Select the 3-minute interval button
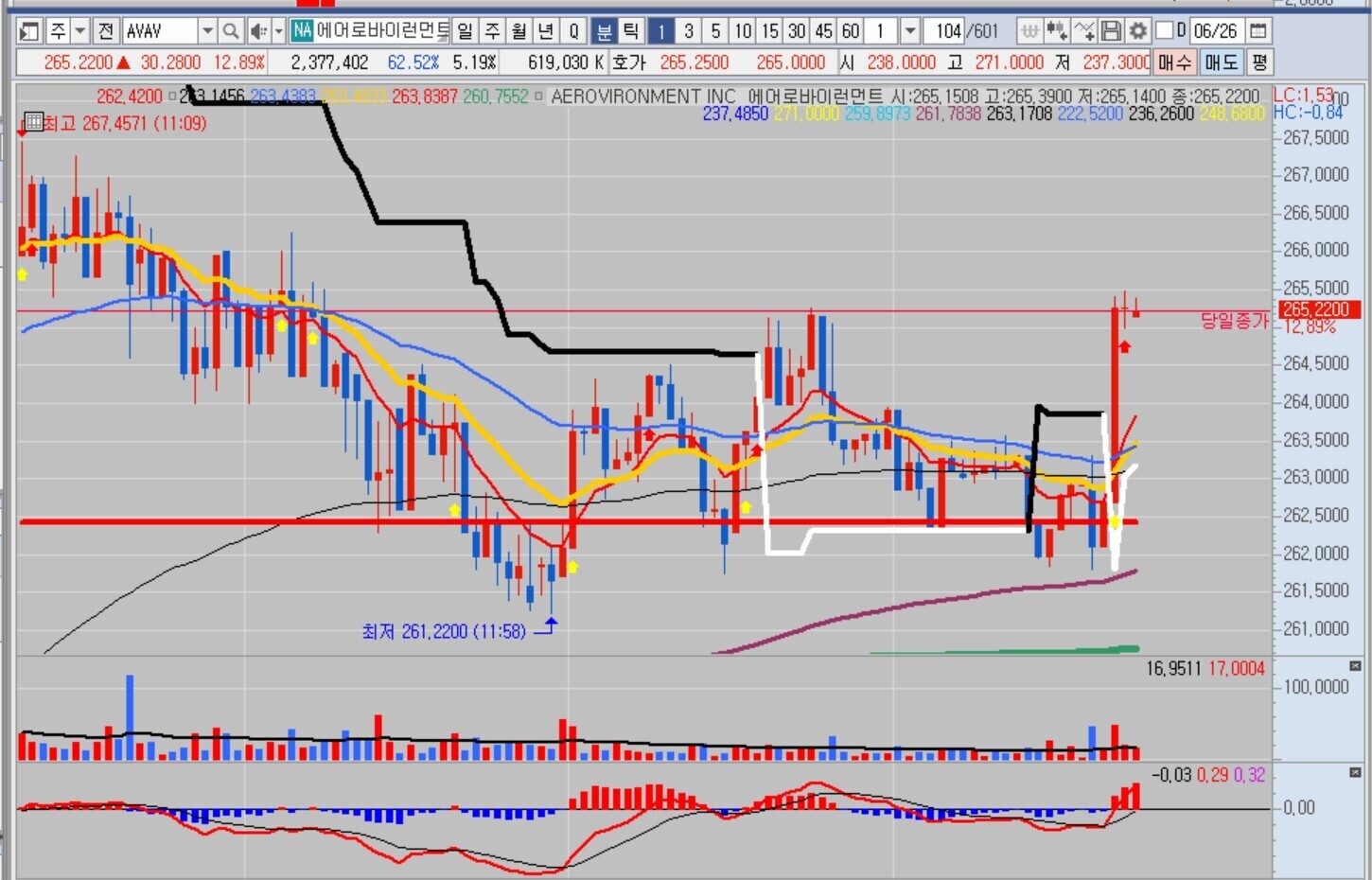Image resolution: width=1372 pixels, height=880 pixels. (689, 31)
